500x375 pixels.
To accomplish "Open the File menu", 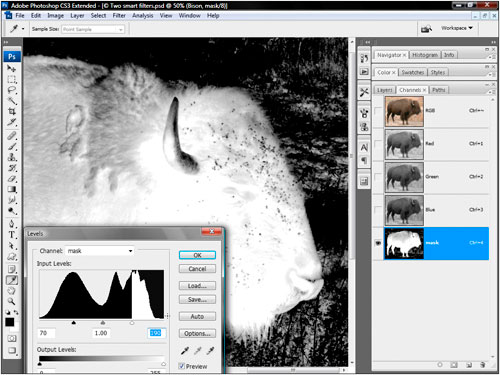I will click(20, 16).
